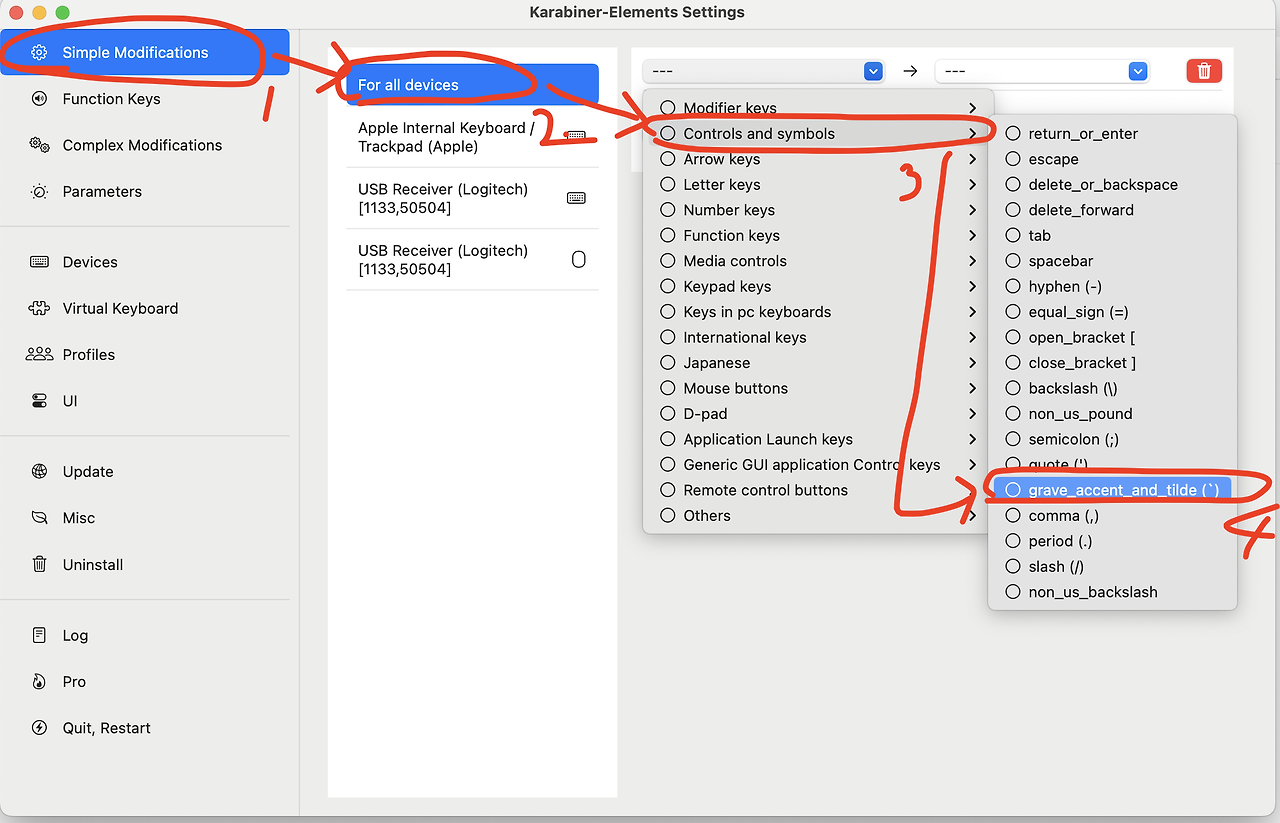
Task: Open the Profiles section label
Action: coord(89,355)
